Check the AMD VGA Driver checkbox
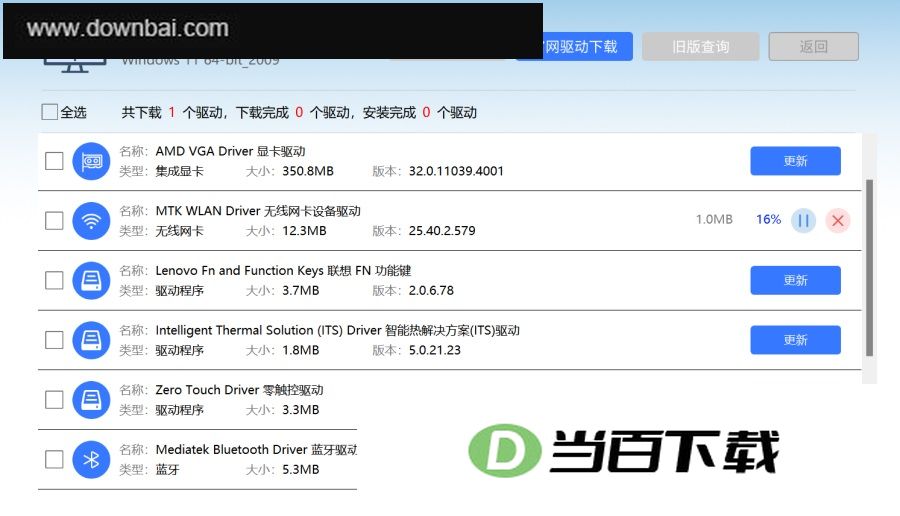Viewport: 900px width, 516px height. (x=54, y=161)
